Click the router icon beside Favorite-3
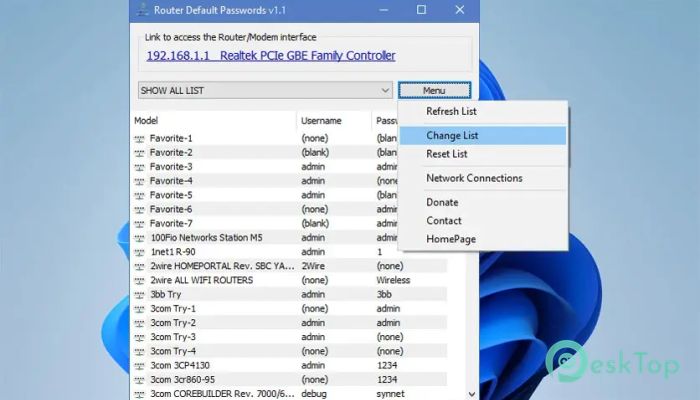Viewport: 700px width, 400px height. coord(139,167)
